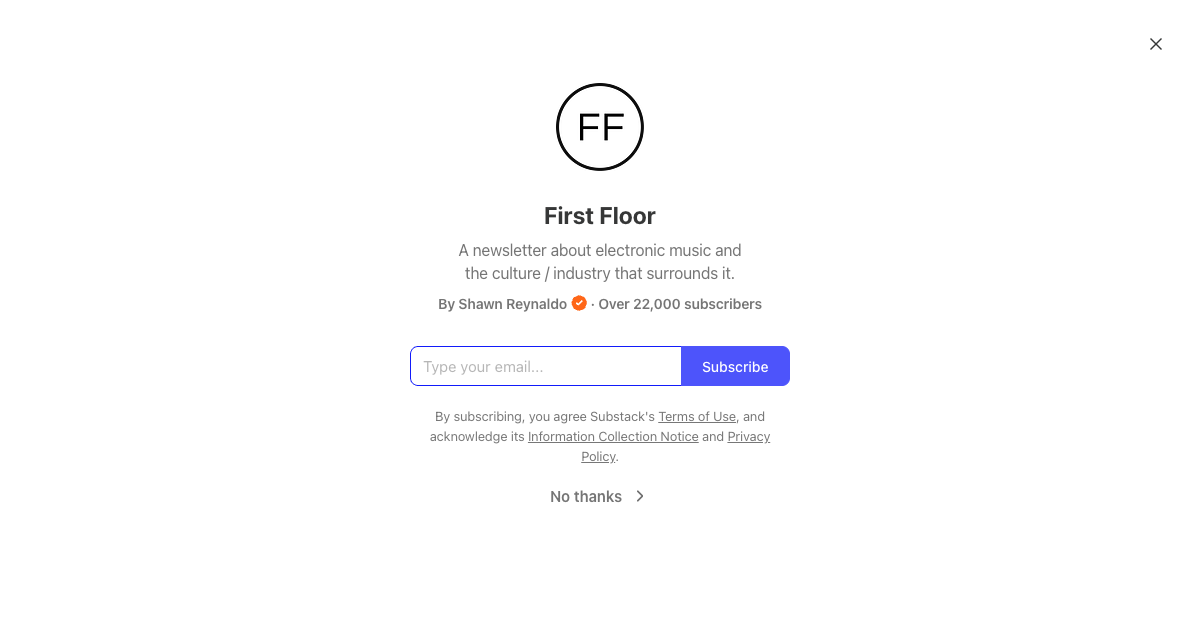Screen dimensions: 1200x630
Task: Click the Over 22,000 subscribers text
Action: 680,303
